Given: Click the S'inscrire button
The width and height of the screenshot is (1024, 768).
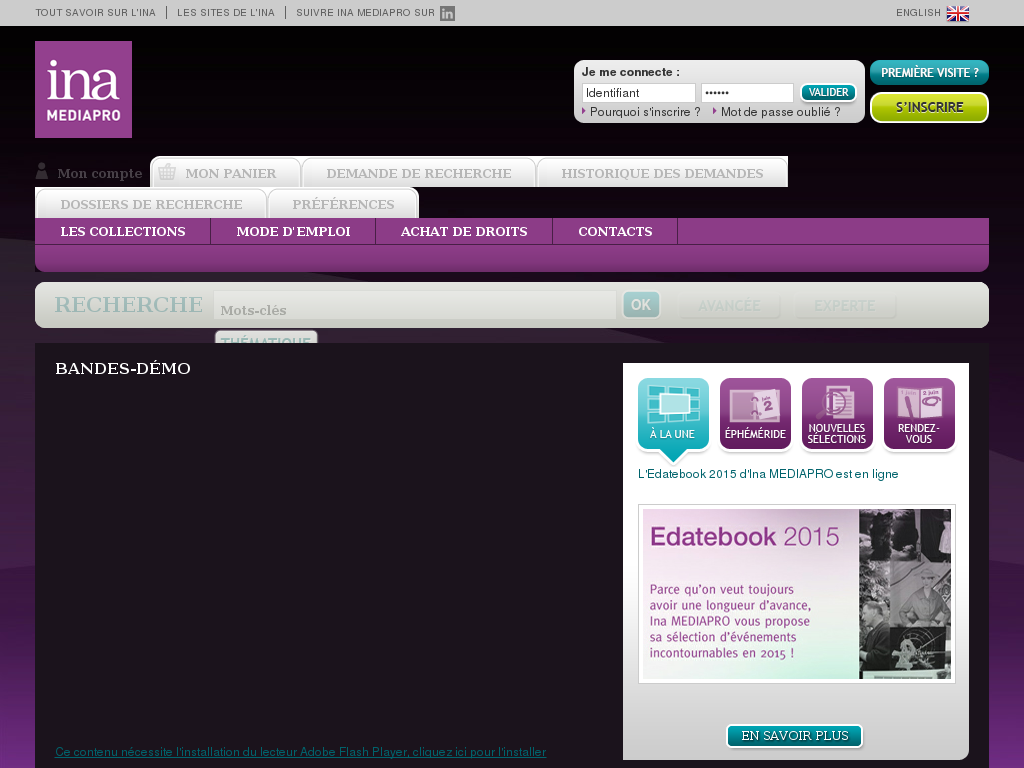Looking at the screenshot, I should [x=929, y=107].
